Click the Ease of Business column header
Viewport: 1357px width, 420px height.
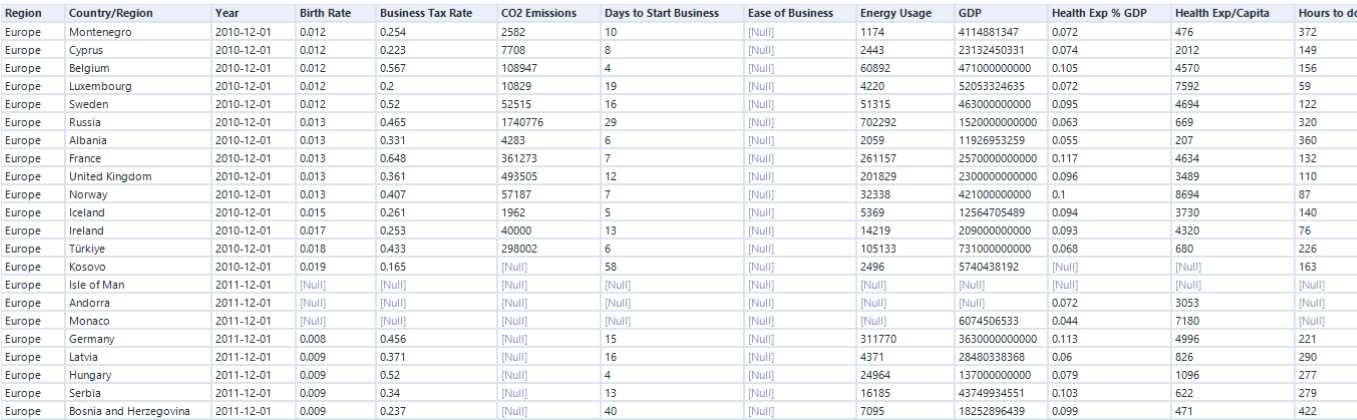[x=800, y=13]
